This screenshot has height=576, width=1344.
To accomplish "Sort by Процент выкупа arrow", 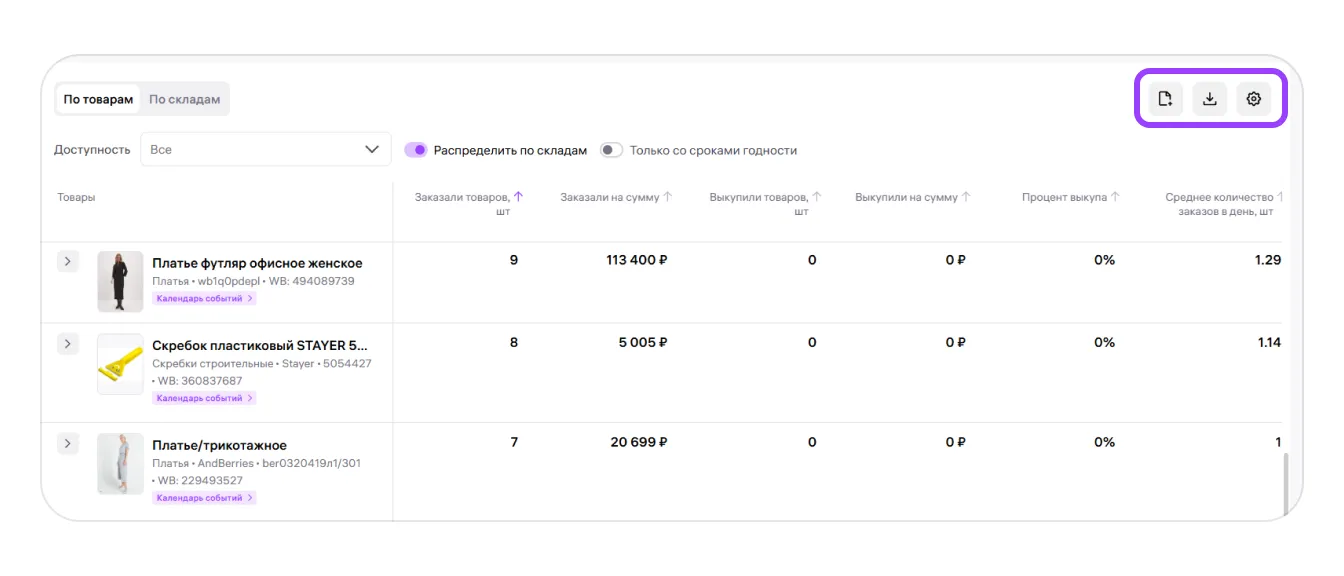I will 1115,197.
